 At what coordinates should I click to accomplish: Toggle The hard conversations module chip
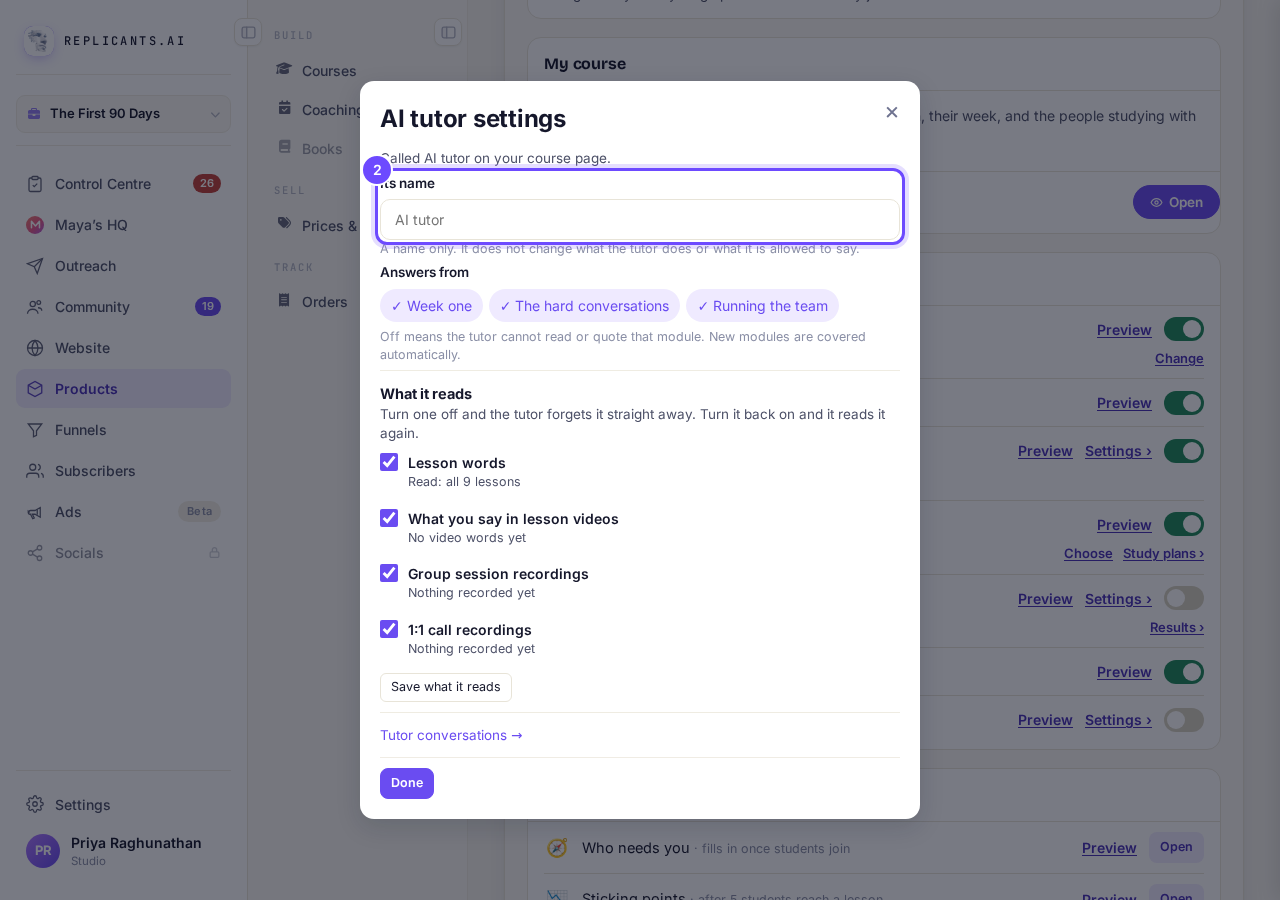[584, 306]
